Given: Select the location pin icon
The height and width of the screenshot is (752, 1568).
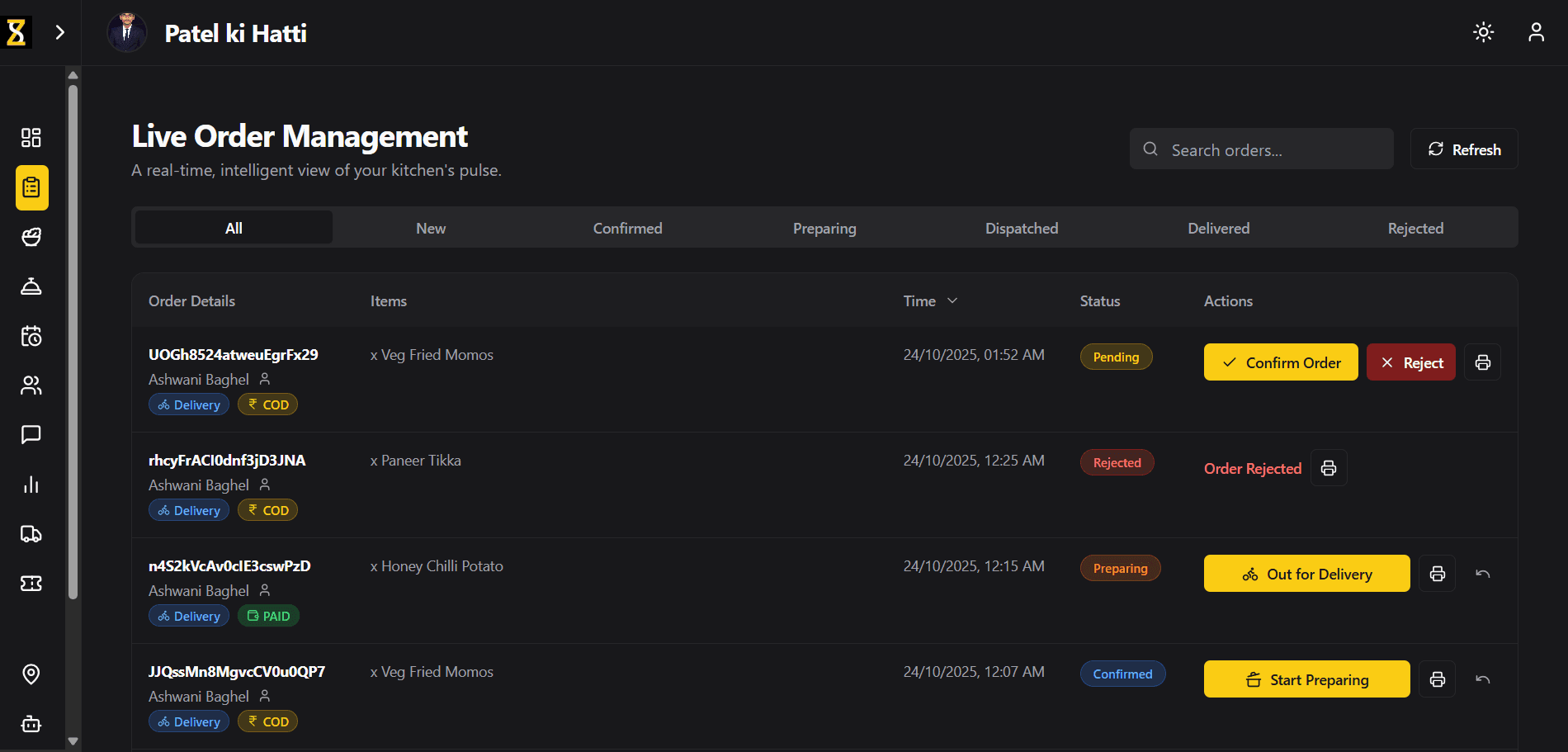Looking at the screenshot, I should pos(31,674).
